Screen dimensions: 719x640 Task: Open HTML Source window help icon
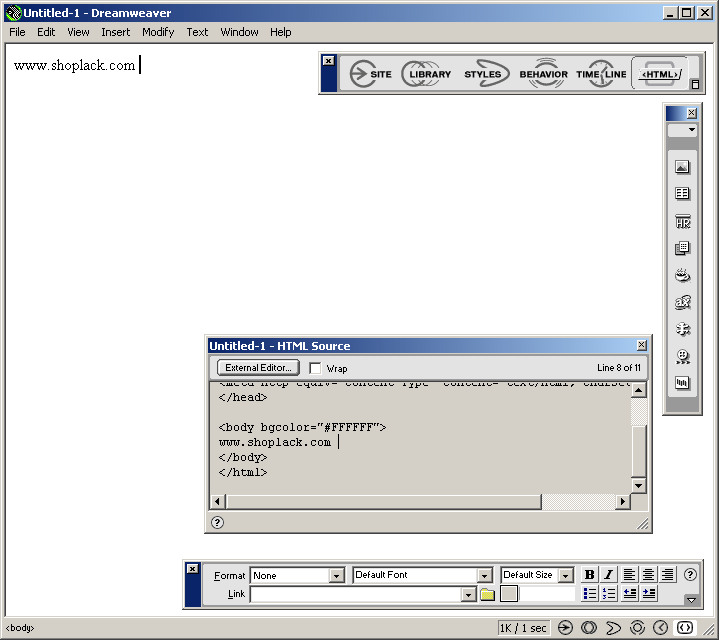pos(217,522)
